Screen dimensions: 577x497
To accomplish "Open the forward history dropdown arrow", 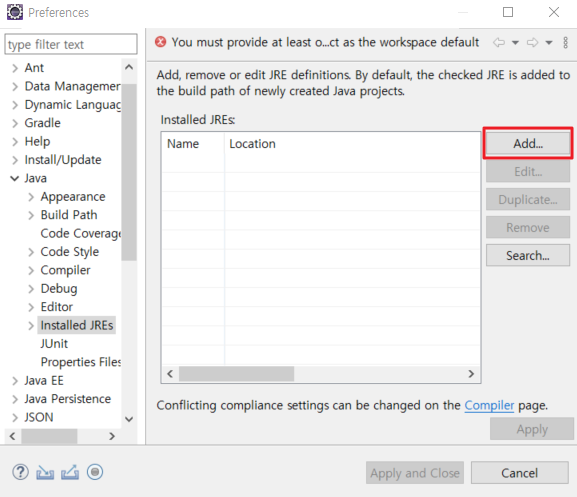I will point(549,43).
